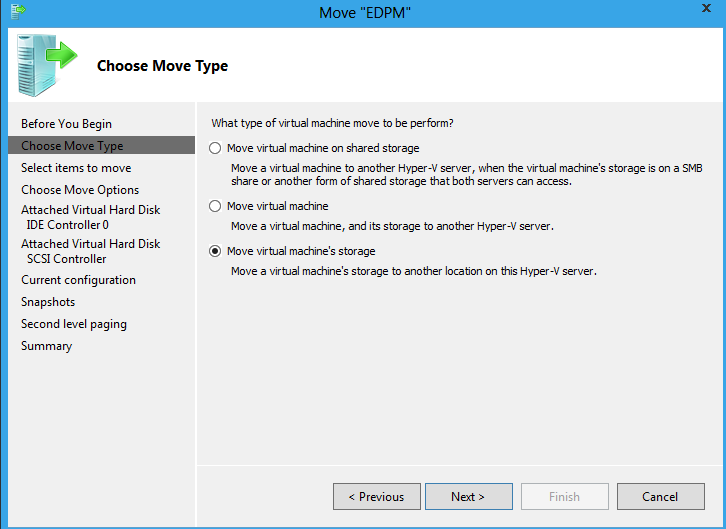Close the Move EDPM dialog
This screenshot has height=529, width=726.
coord(706,8)
